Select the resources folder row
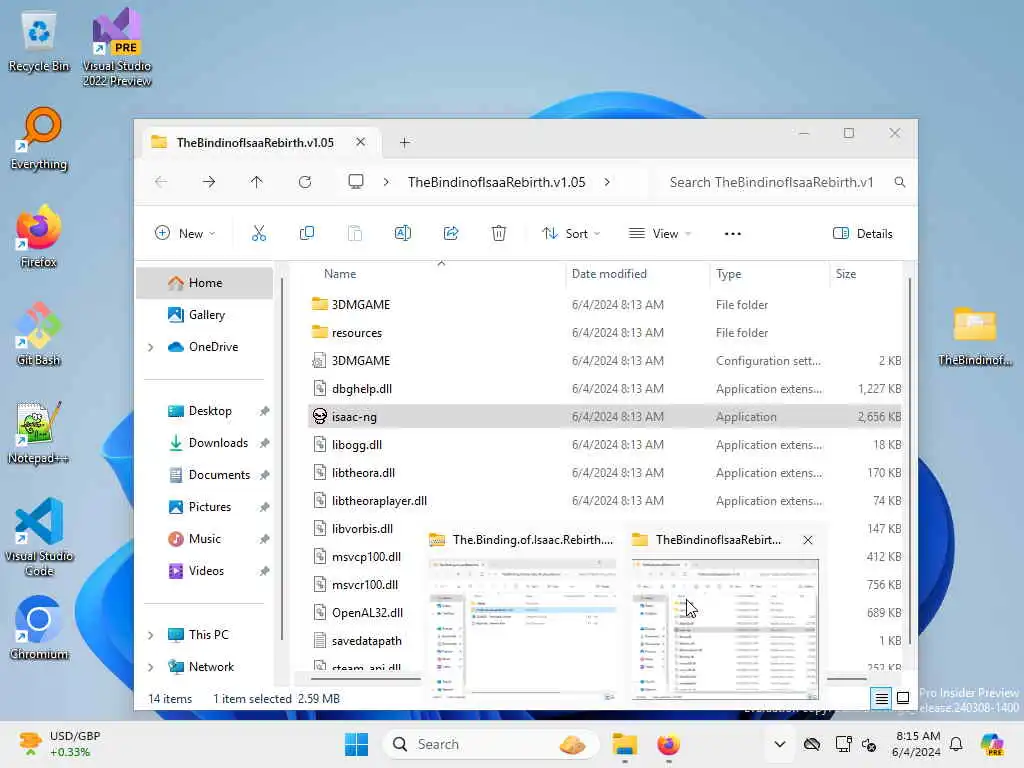Image resolution: width=1024 pixels, height=768 pixels. pyautogui.click(x=604, y=332)
